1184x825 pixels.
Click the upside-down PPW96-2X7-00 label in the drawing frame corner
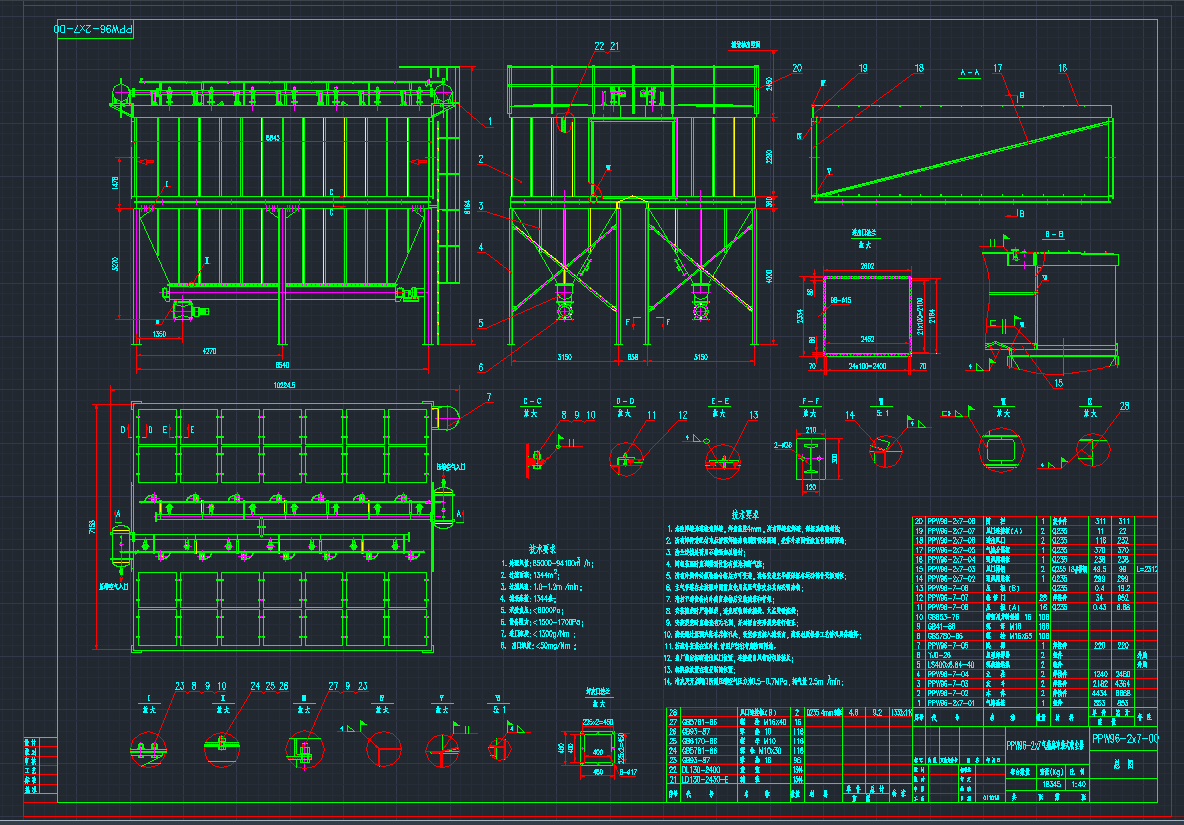[94, 29]
